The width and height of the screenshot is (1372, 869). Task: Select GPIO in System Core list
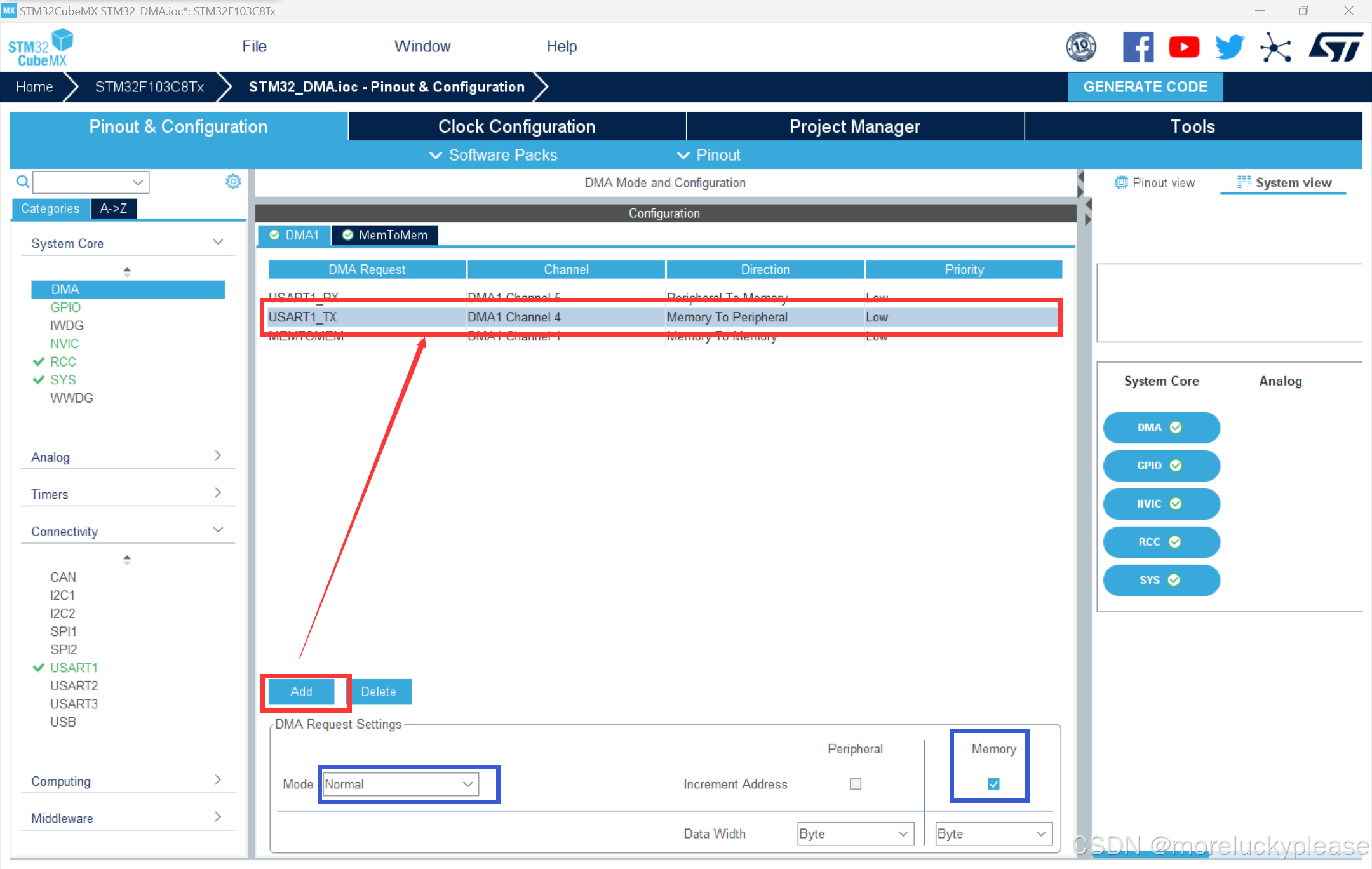(65, 307)
